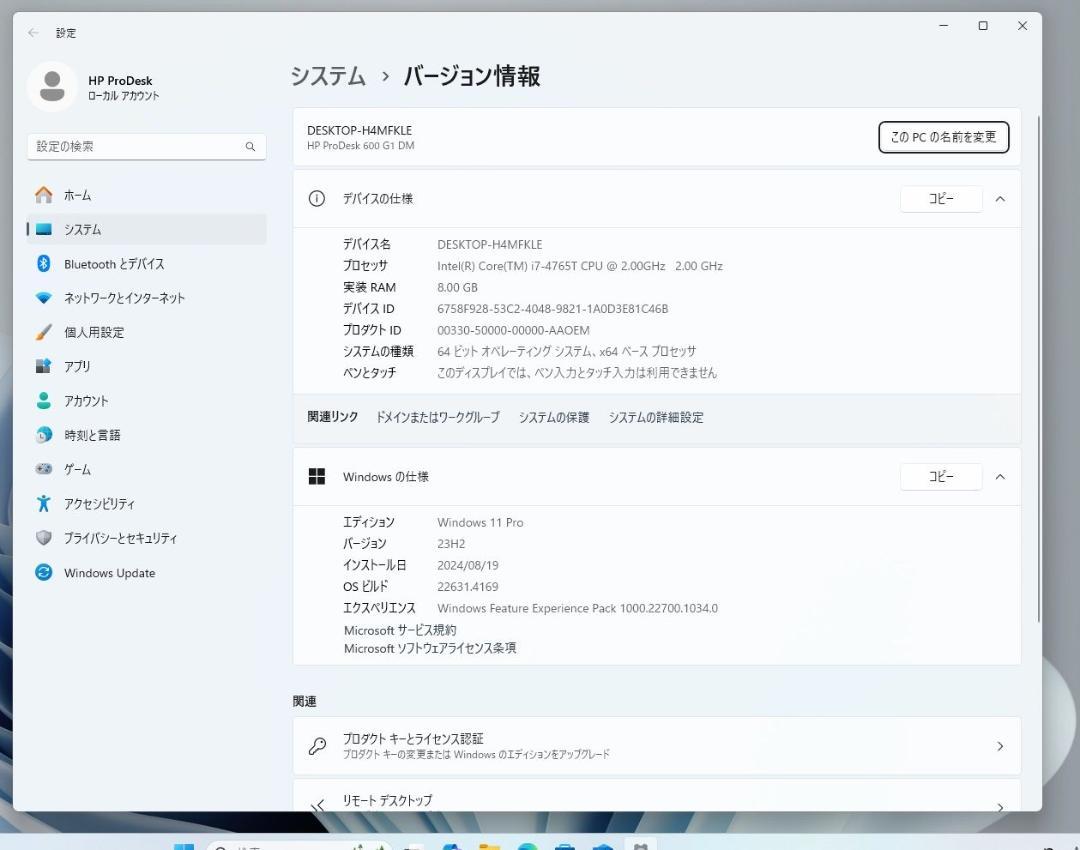The width and height of the screenshot is (1080, 850).
Task: Click the 実装 RAM value 8.00 GB
Action: [457, 287]
